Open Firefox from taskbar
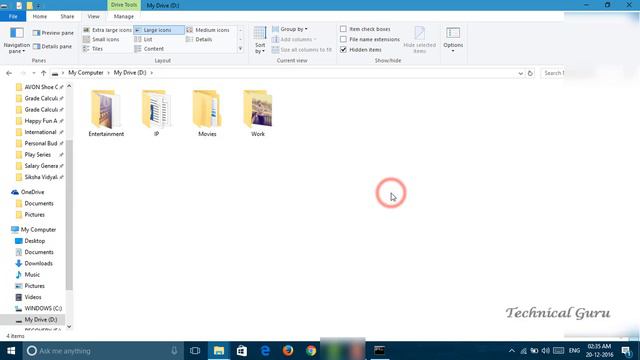Viewport: 640px width, 360px height. click(x=288, y=351)
